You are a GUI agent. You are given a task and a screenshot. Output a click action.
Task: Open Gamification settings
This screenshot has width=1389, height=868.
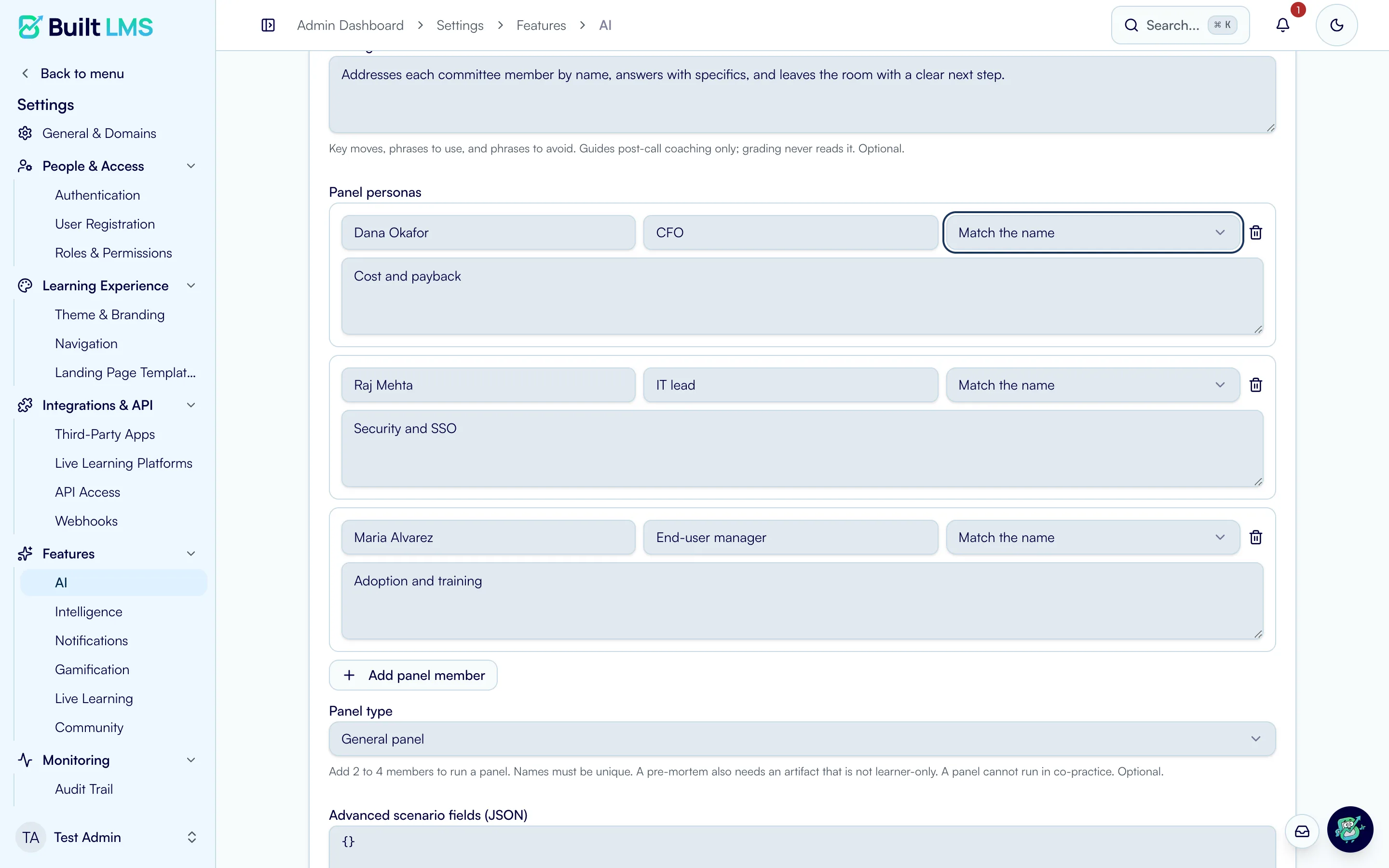[x=92, y=669]
